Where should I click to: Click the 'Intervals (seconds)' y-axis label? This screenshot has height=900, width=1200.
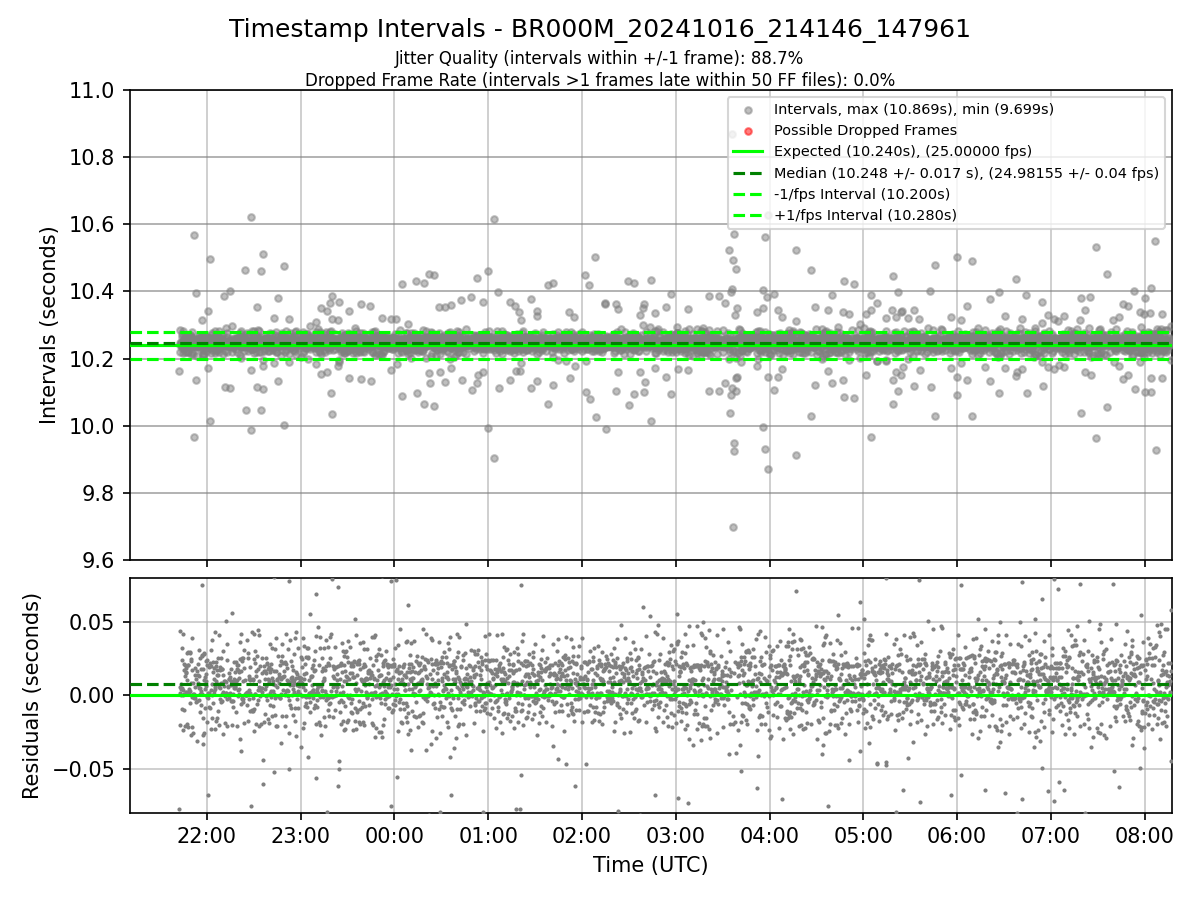[49, 325]
